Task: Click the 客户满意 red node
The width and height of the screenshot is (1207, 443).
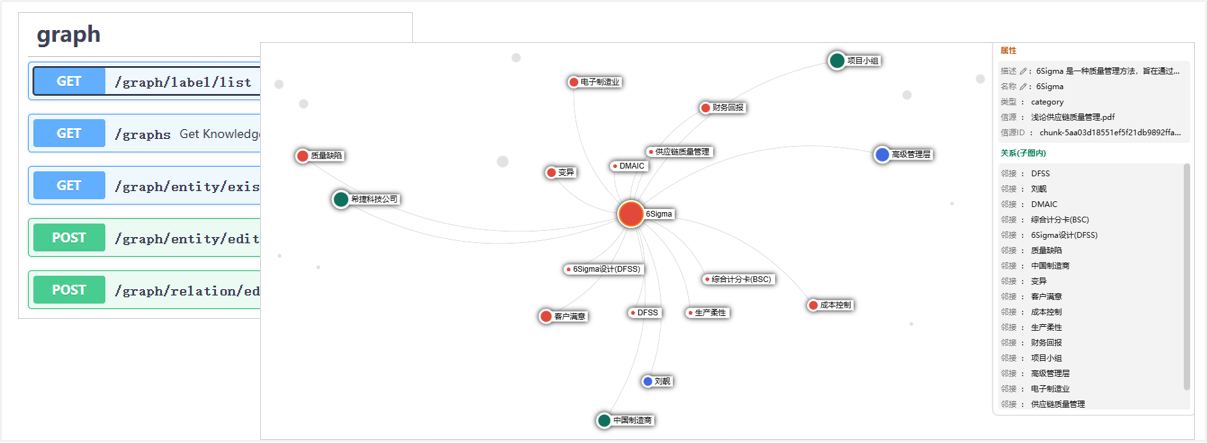Action: click(546, 316)
